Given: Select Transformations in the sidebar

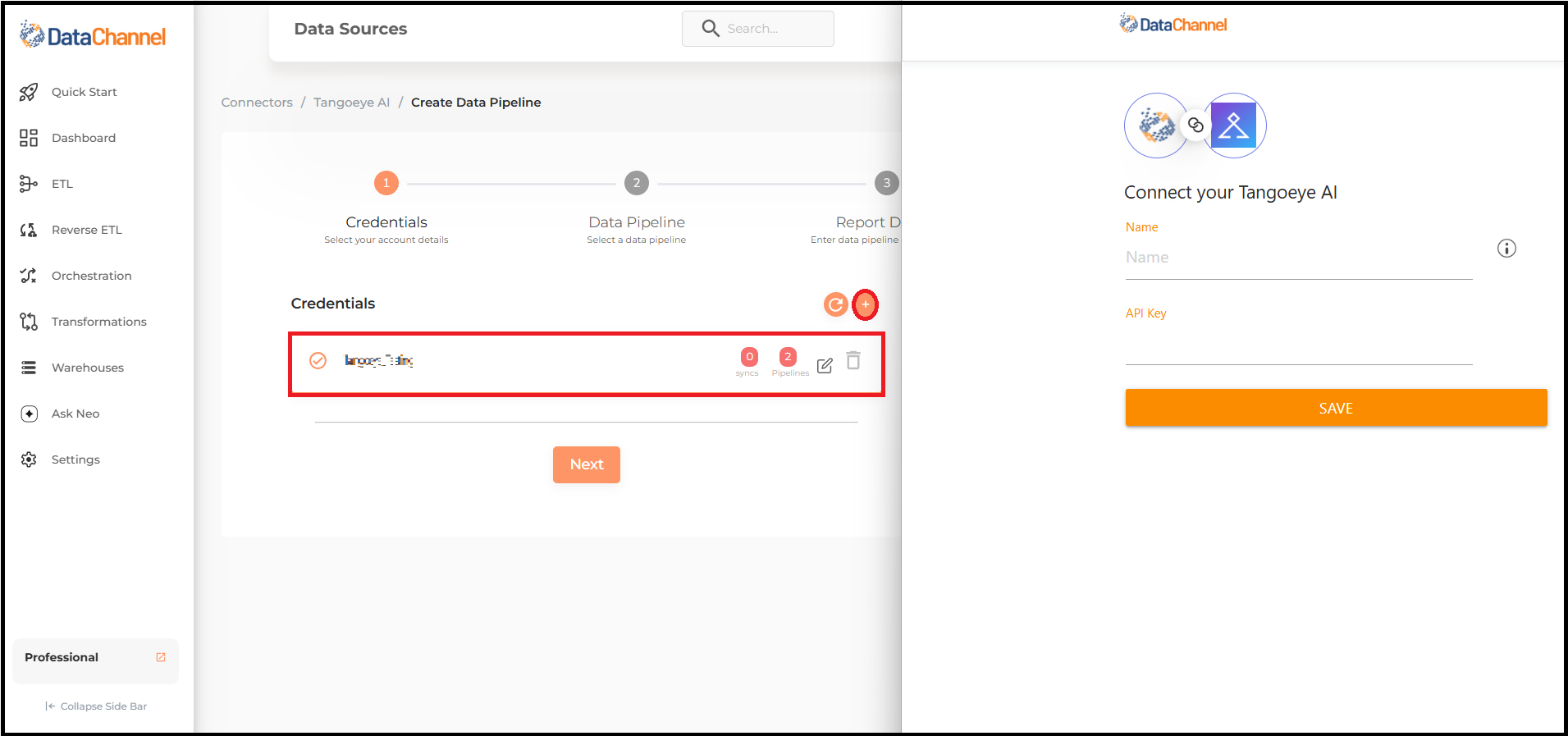Looking at the screenshot, I should click(x=98, y=322).
